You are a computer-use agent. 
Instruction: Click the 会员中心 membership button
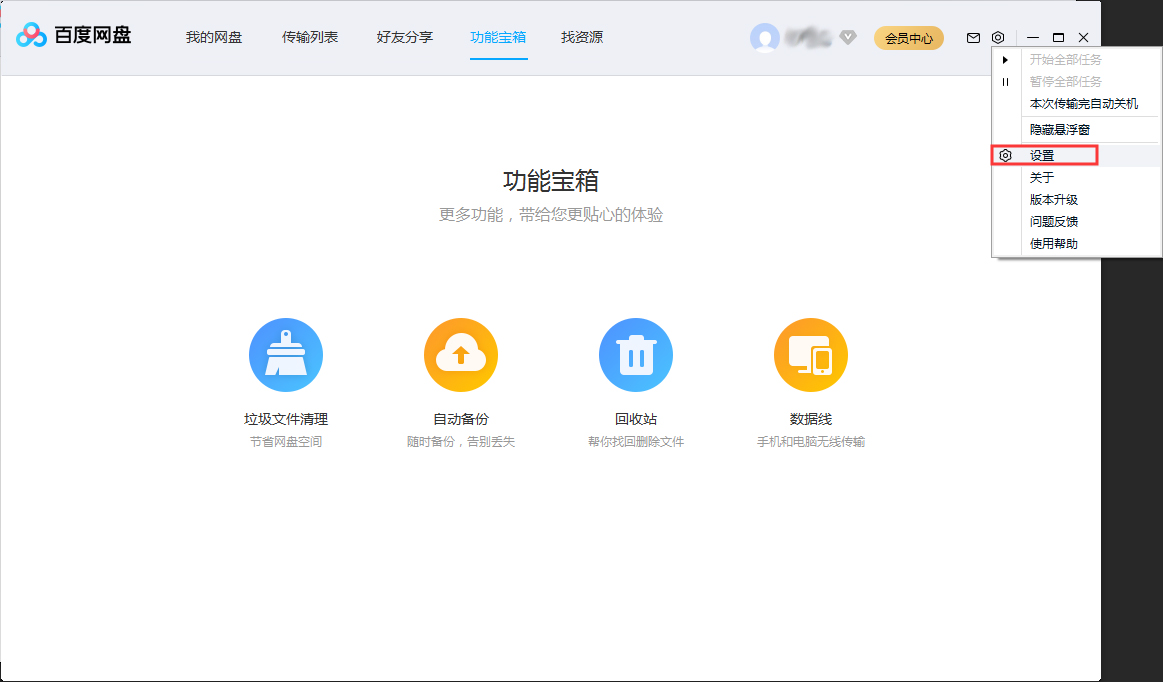(x=908, y=37)
